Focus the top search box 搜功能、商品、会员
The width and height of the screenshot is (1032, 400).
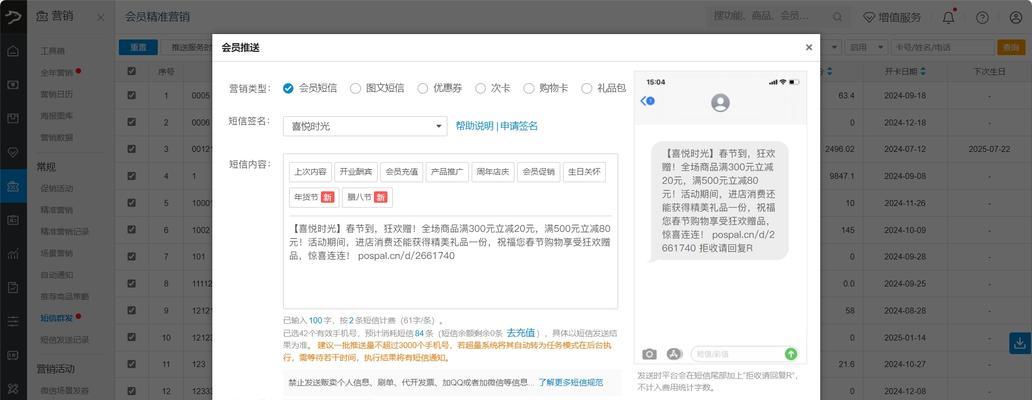pos(777,17)
